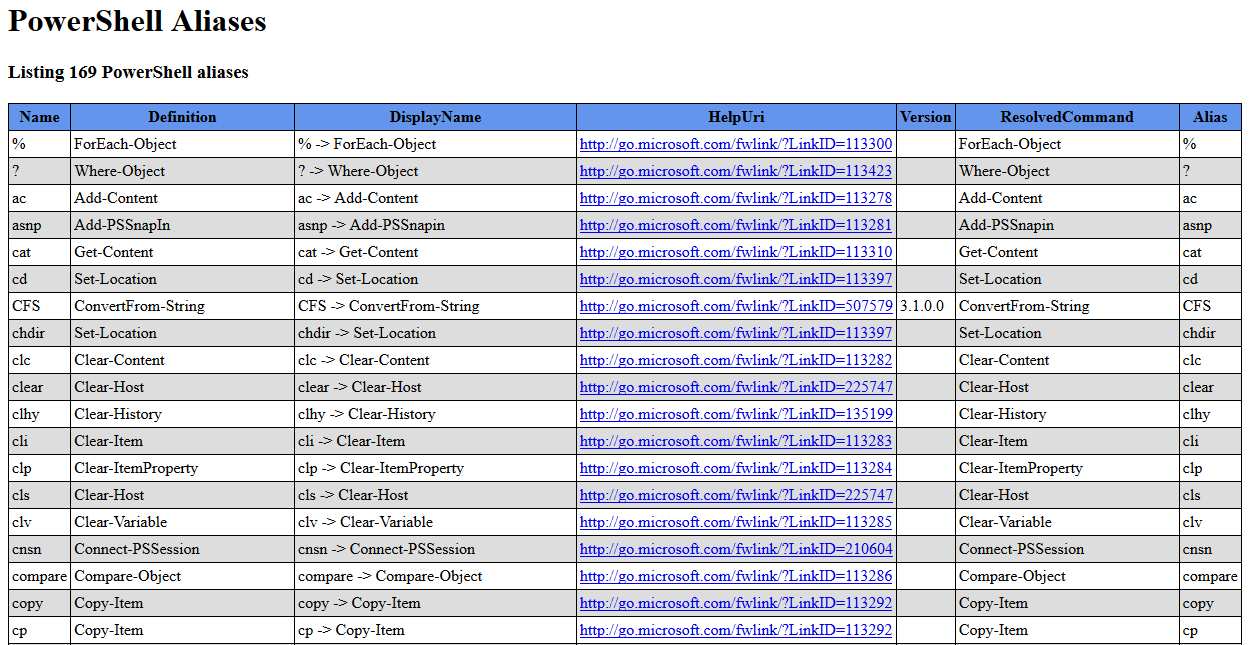Open help link ending in LinkID=113285
The image size is (1251, 645).
click(736, 522)
